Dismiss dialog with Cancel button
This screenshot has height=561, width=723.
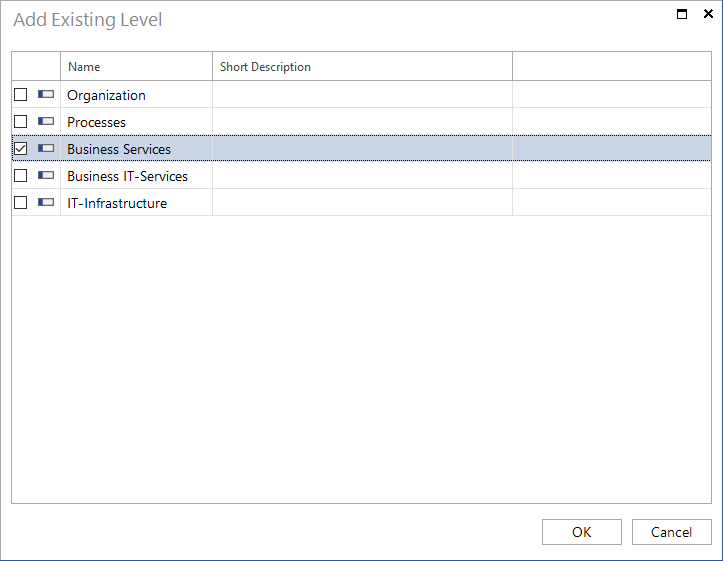(x=671, y=532)
